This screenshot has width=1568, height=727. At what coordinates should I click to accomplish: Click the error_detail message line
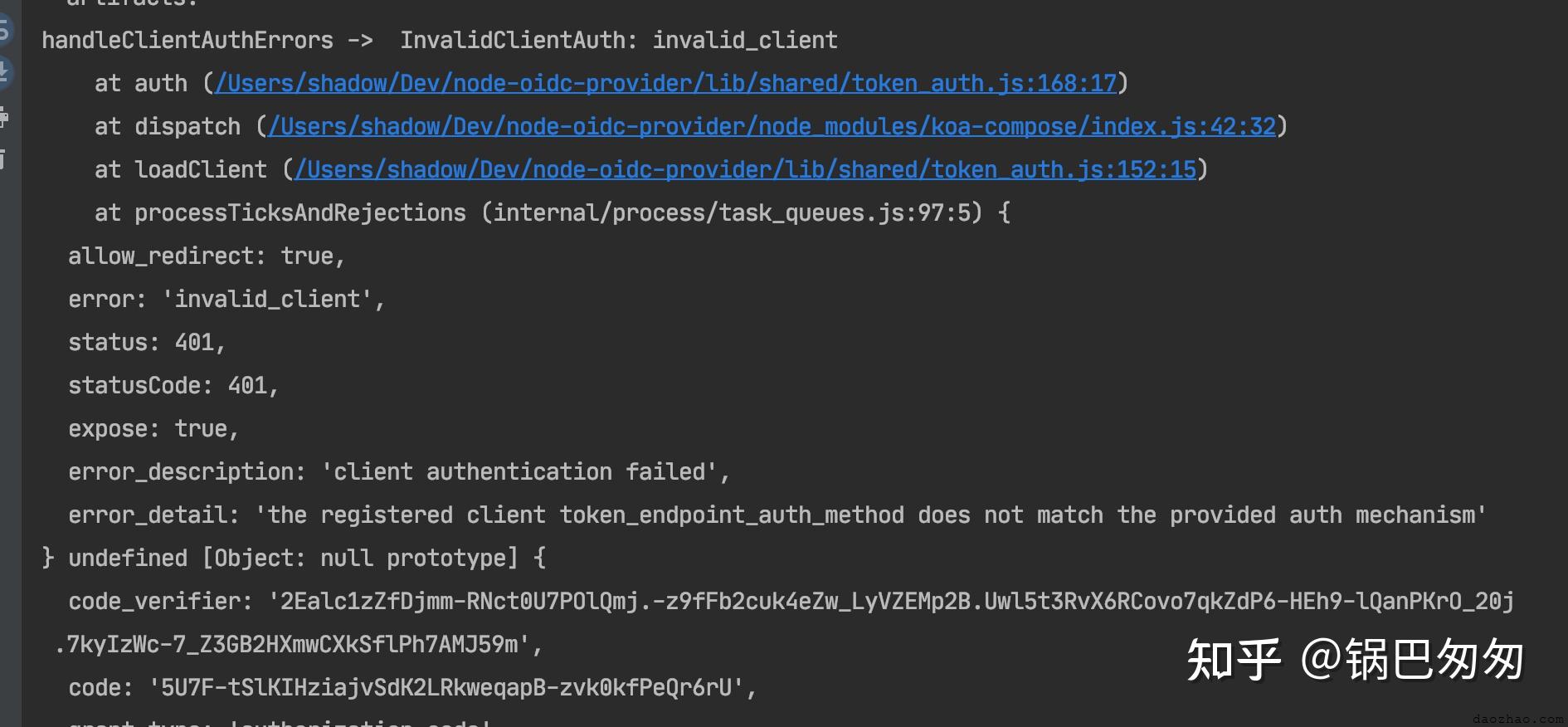(777, 515)
